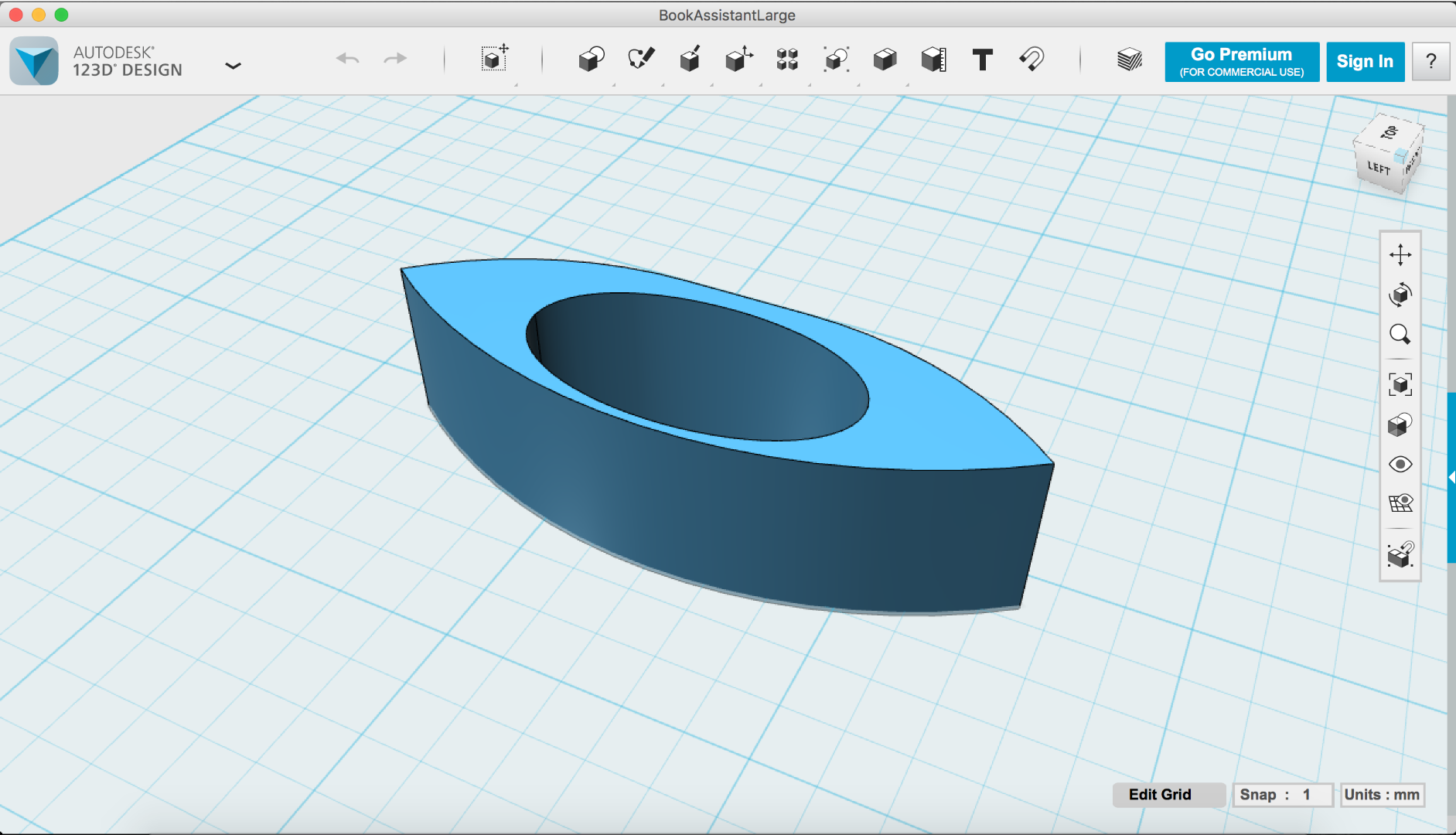The height and width of the screenshot is (835, 1456).
Task: Toggle the Snap magnet tool
Action: (x=1031, y=59)
